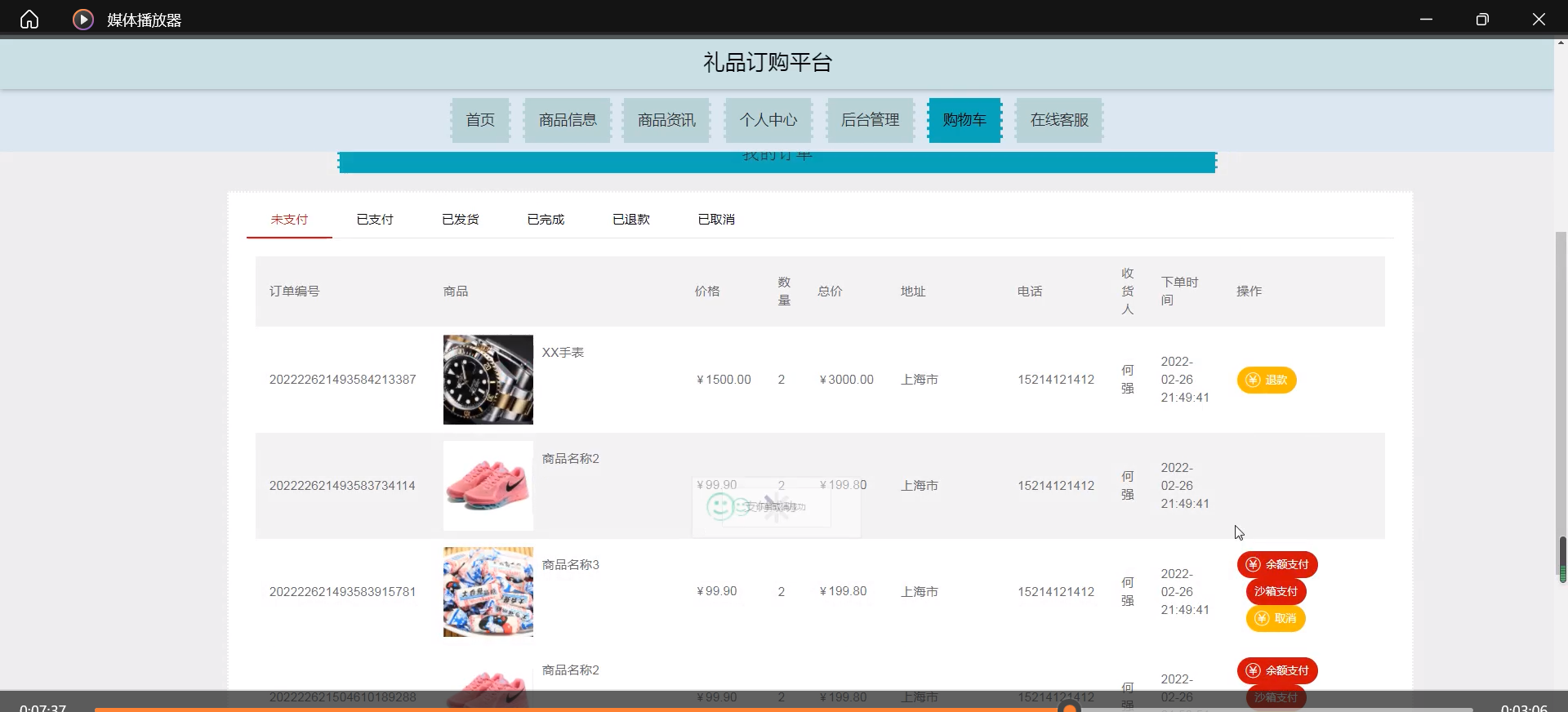Open the pink shoe thumbnail of order 20222621493583734114
Screen dimensions: 1568x712
click(488, 486)
